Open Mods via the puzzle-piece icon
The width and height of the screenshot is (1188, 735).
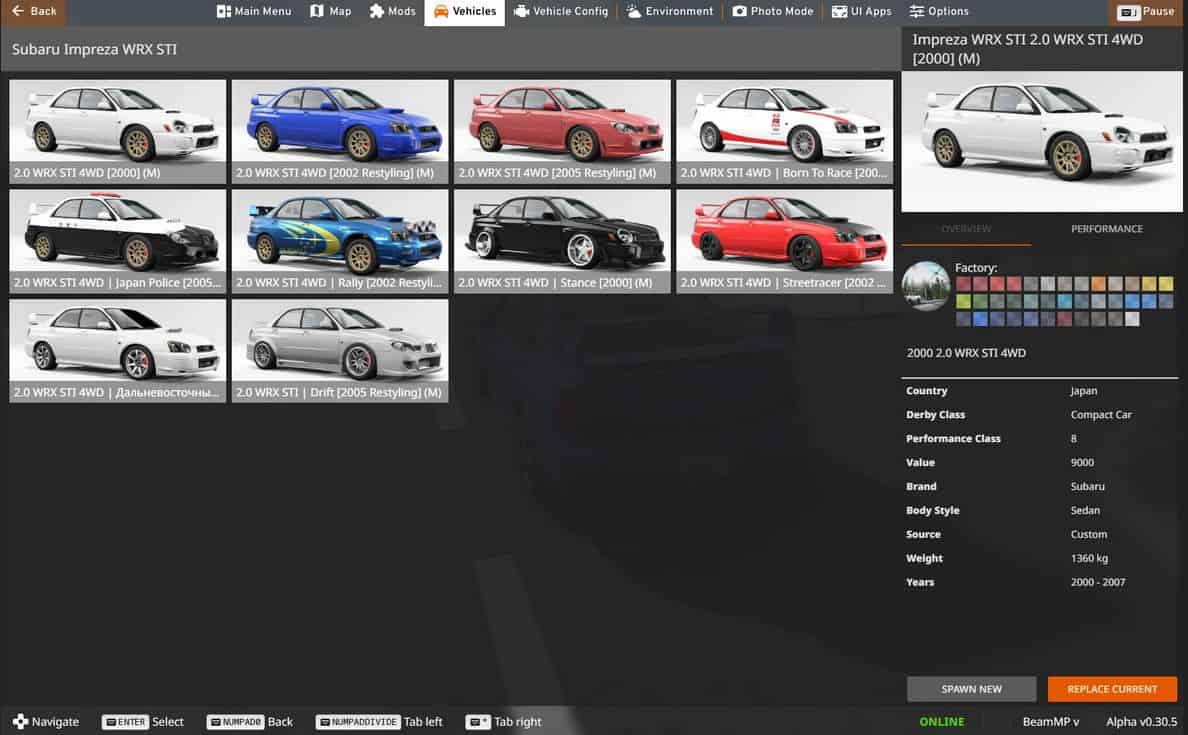377,11
